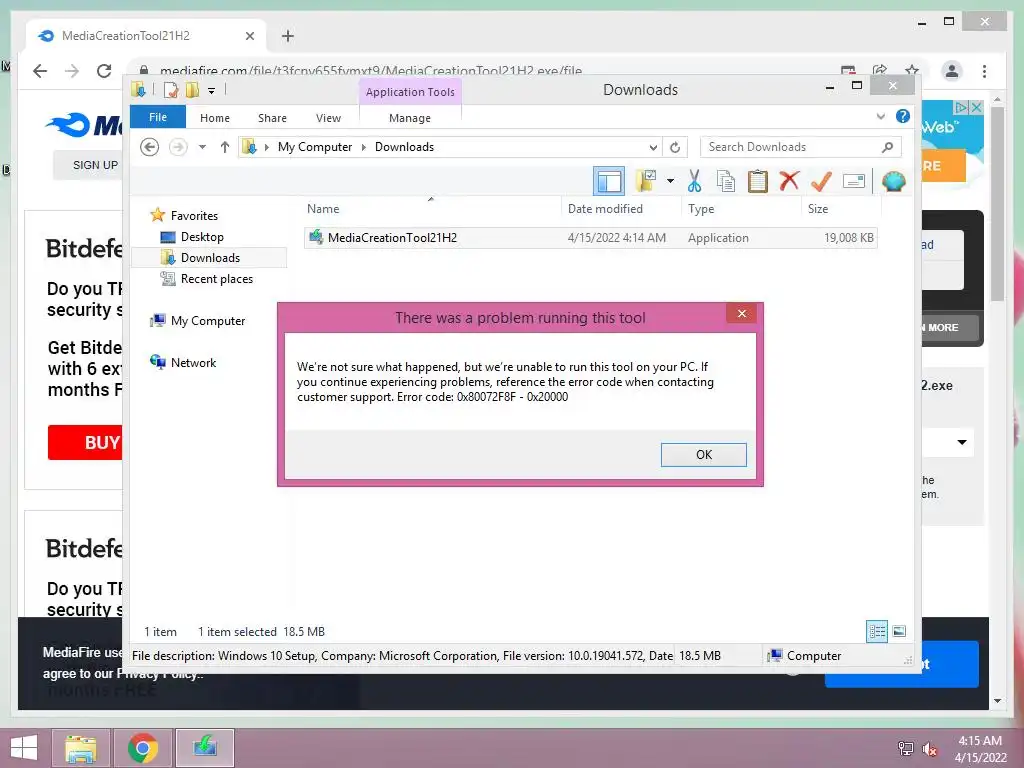Click the Rename toolbar icon

tap(854, 181)
